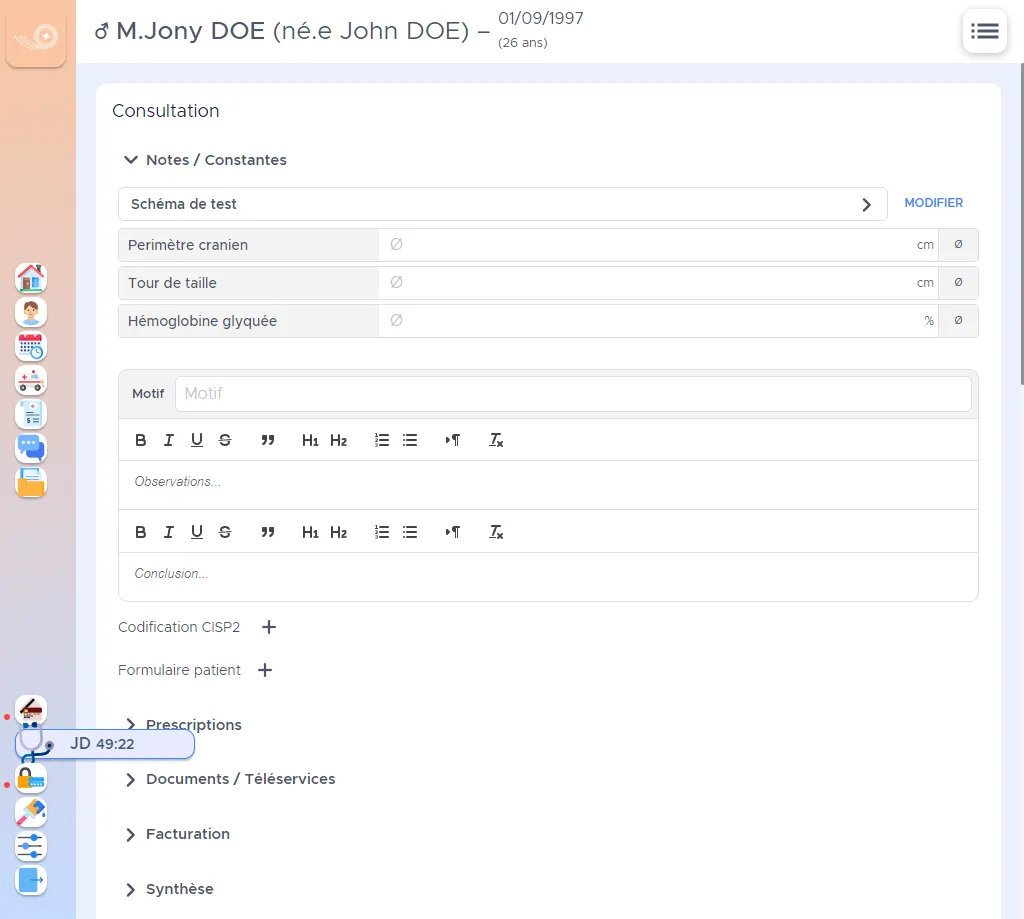
Task: Insert numbered list in Observations toolbar
Action: (382, 440)
